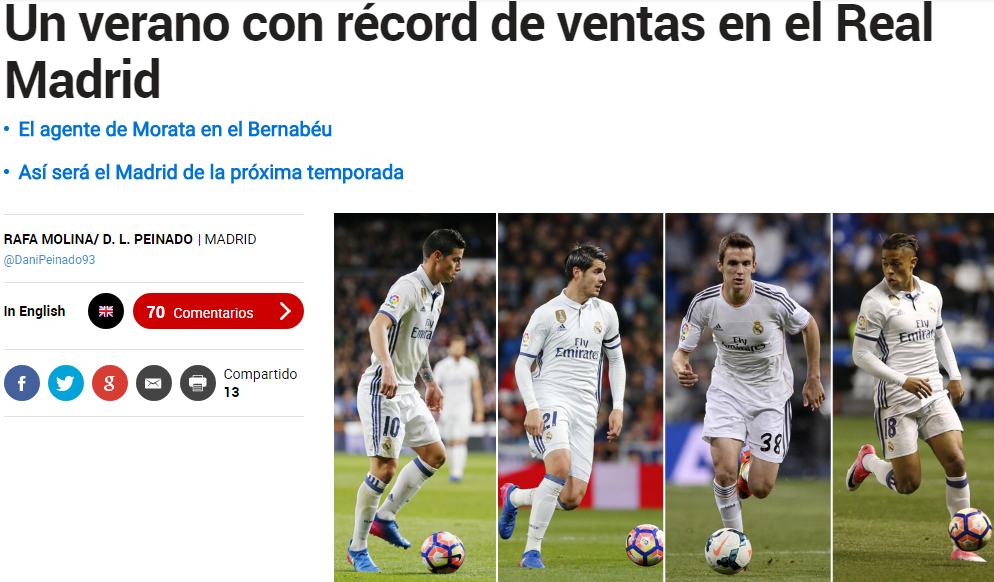The width and height of the screenshot is (994, 582).
Task: Visit the @DaniPeinado93 Twitter handle
Action: pyautogui.click(x=49, y=260)
